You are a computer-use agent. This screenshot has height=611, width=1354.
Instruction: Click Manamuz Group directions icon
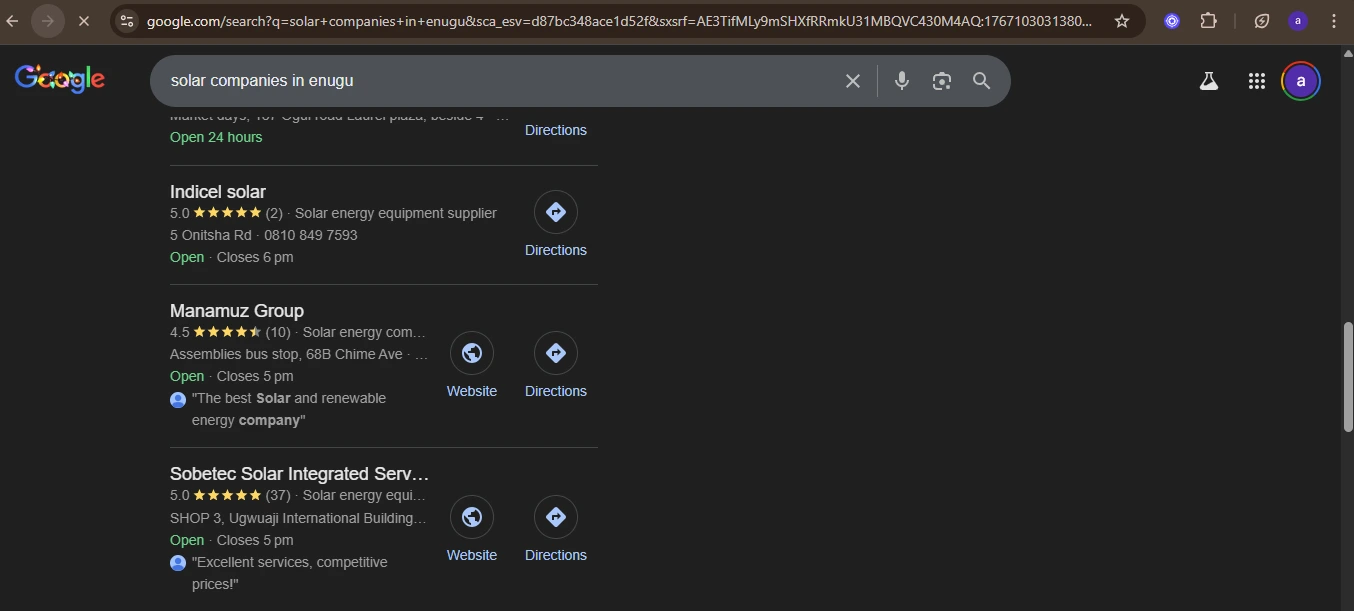[556, 353]
